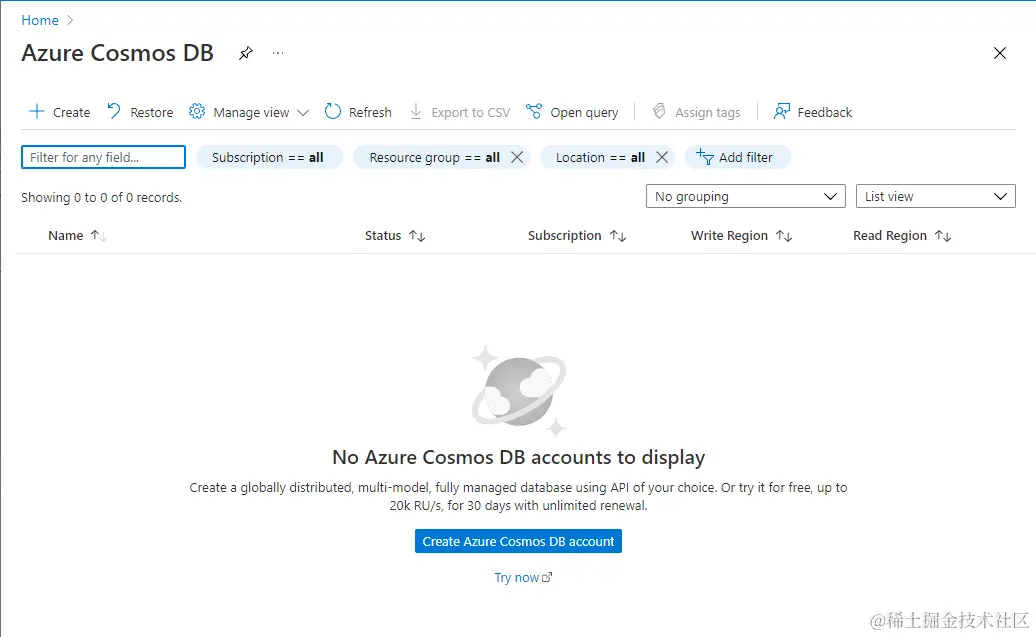Pin Azure Cosmos DB to dashboard
This screenshot has height=637, width=1036.
click(x=245, y=54)
